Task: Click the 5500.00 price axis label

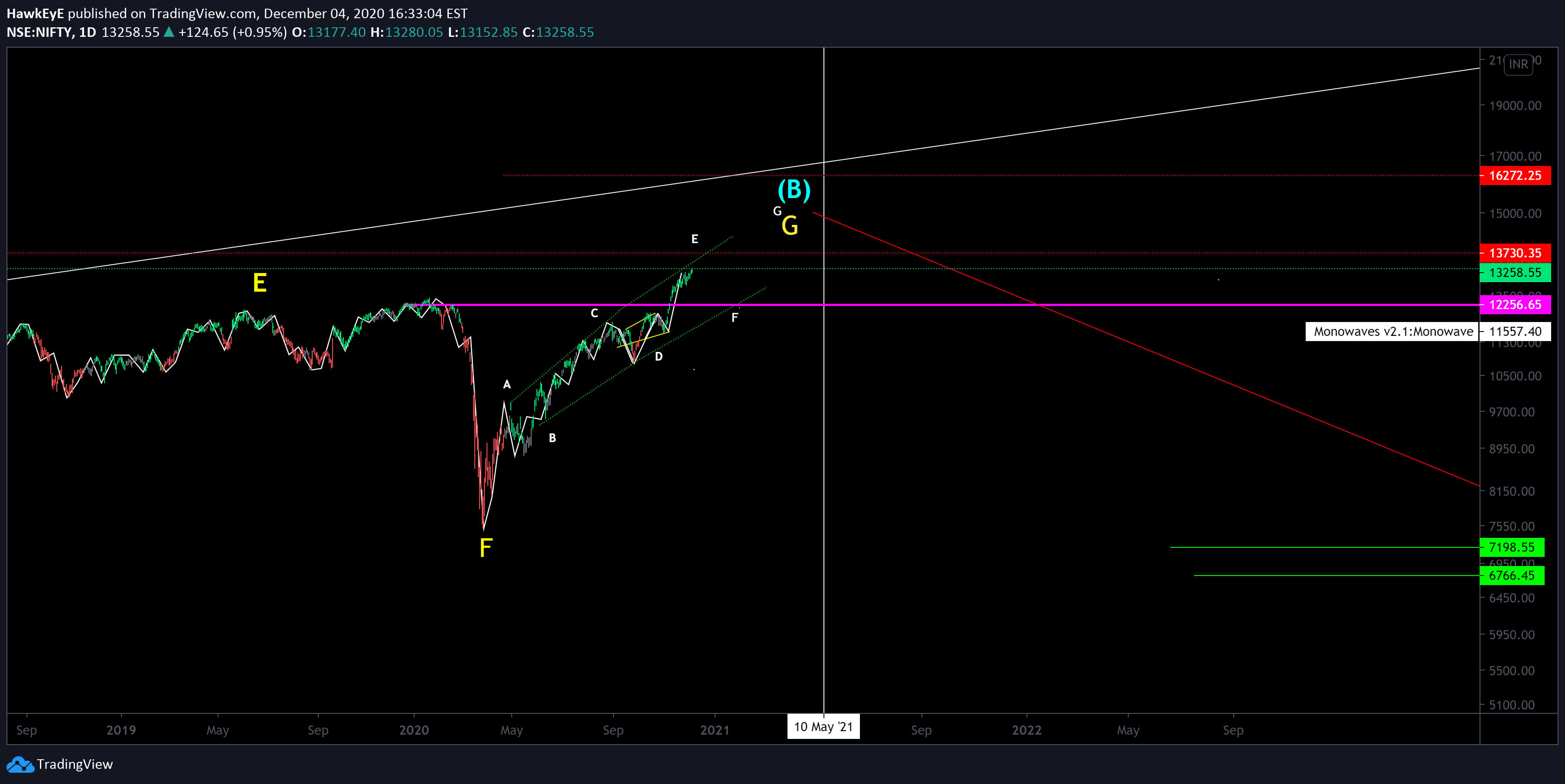Action: click(x=1512, y=671)
